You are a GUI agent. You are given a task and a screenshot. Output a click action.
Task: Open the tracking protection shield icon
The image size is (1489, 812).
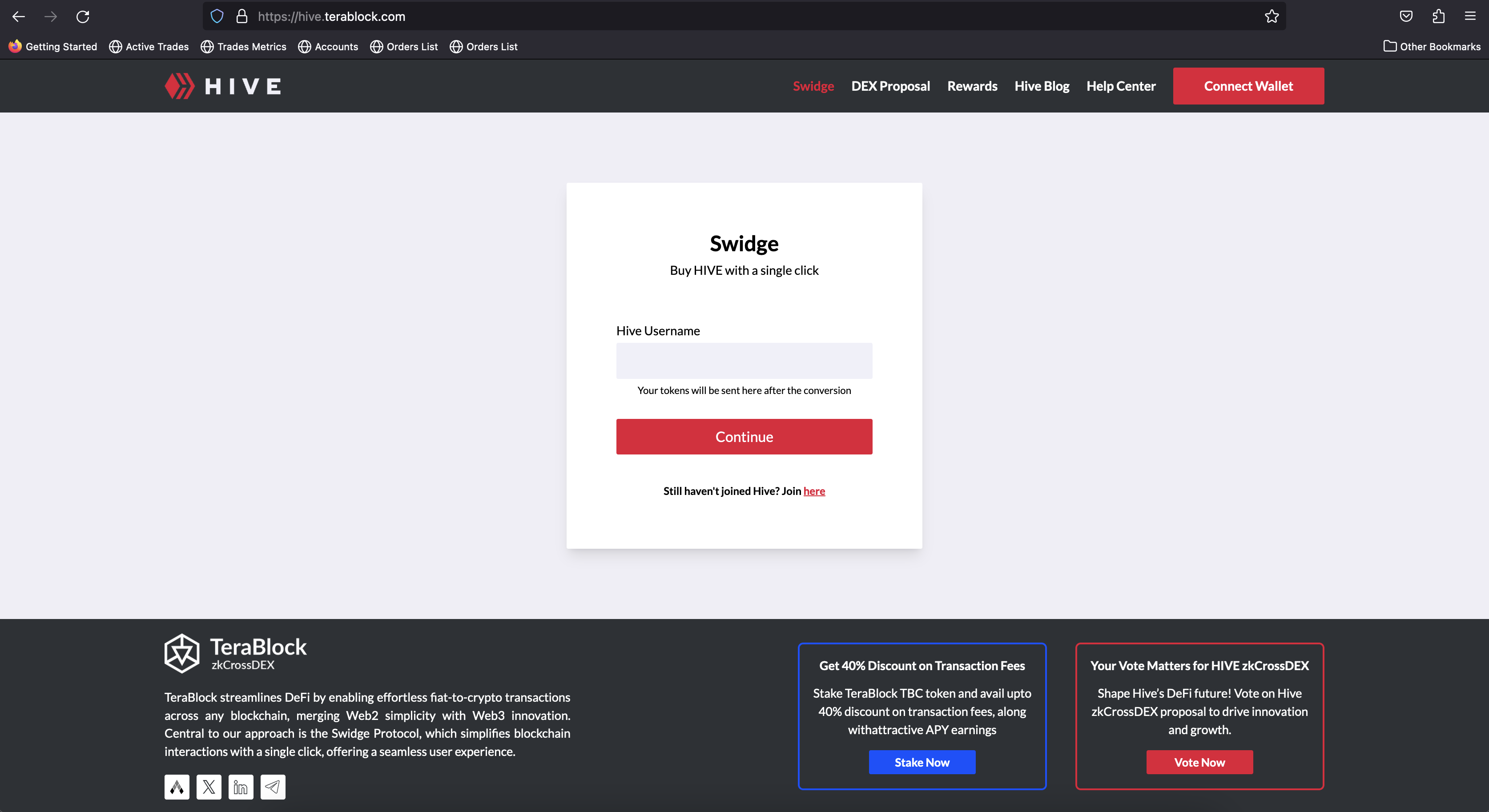pos(217,16)
